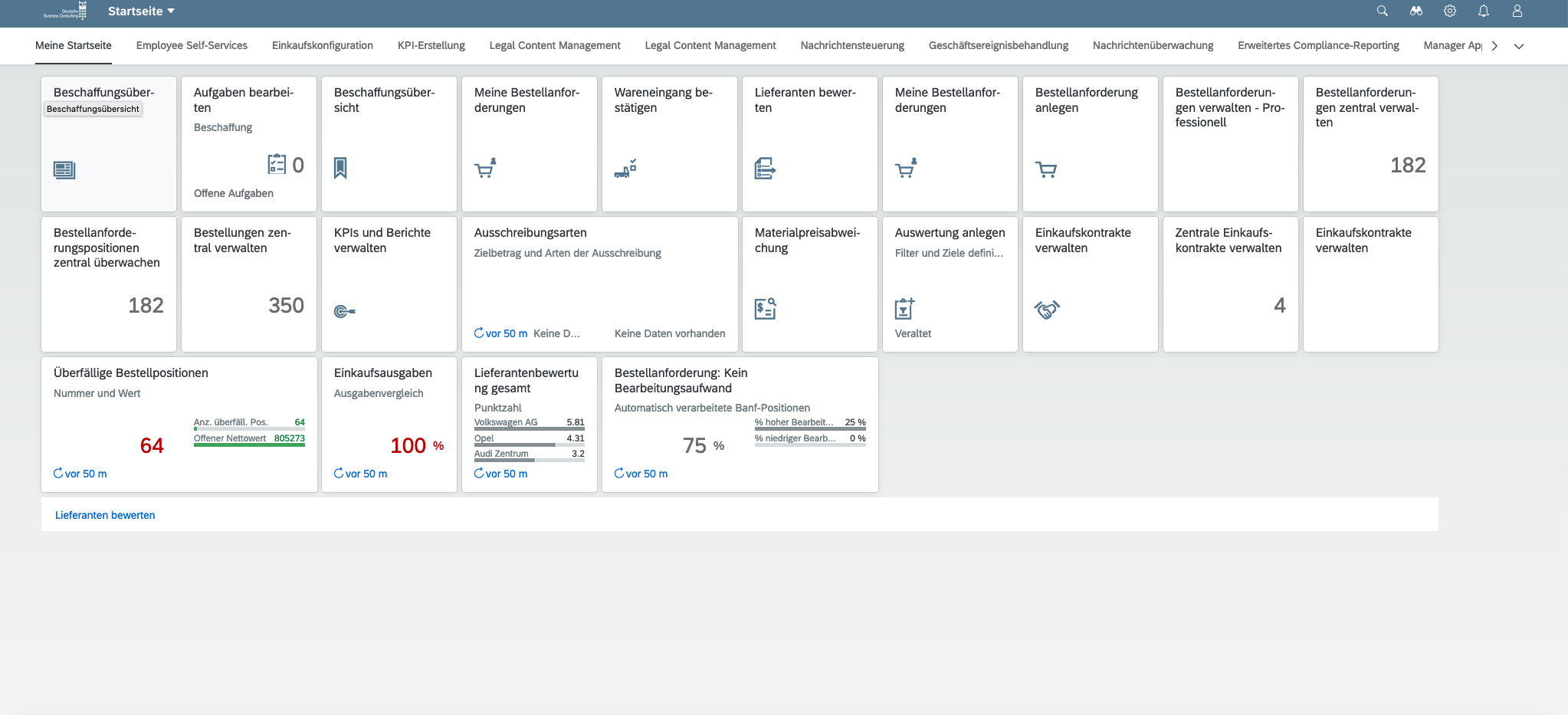Expand the tab overflow down chevron
Screen dimensions: 1568x715
(1519, 46)
